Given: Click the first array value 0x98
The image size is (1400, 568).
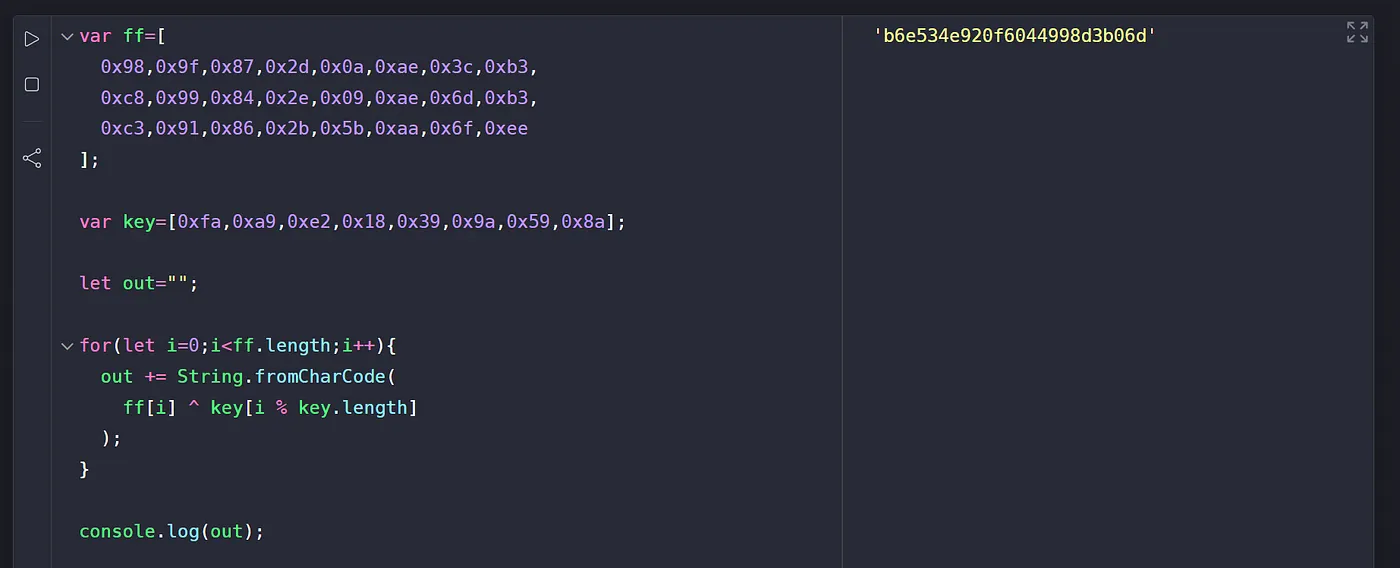Looking at the screenshot, I should (122, 67).
